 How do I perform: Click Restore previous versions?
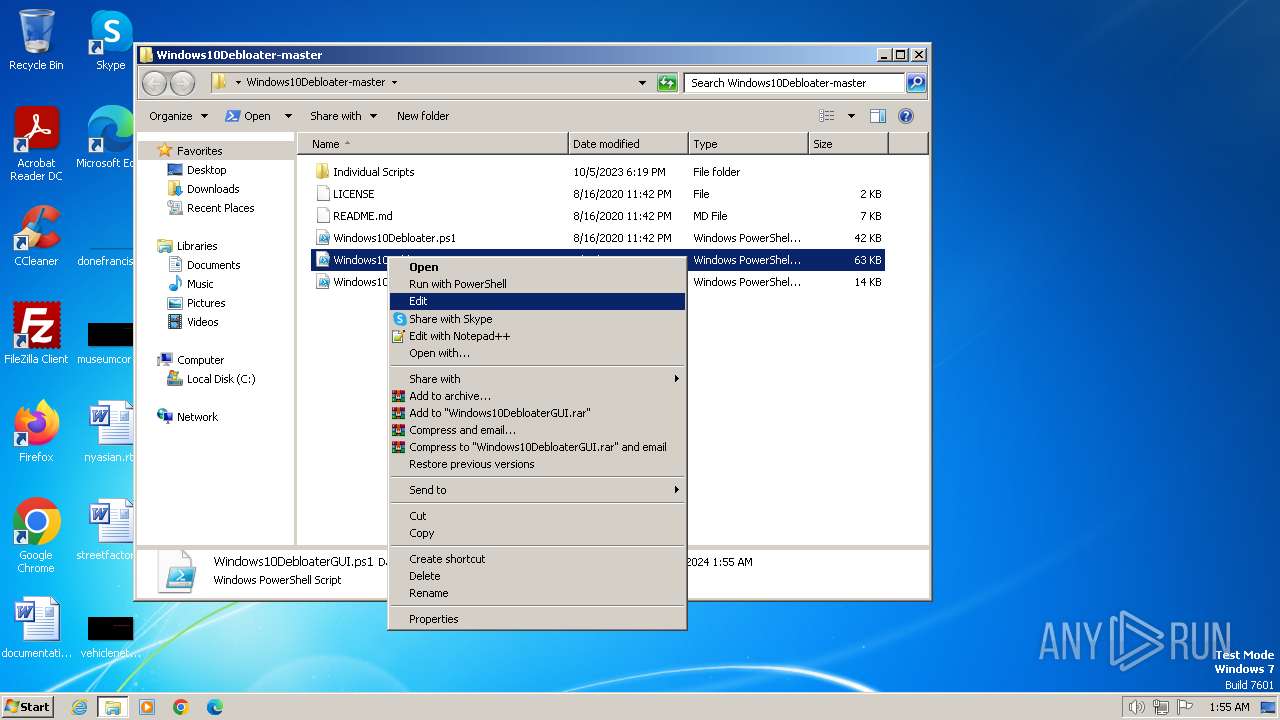(x=537, y=464)
